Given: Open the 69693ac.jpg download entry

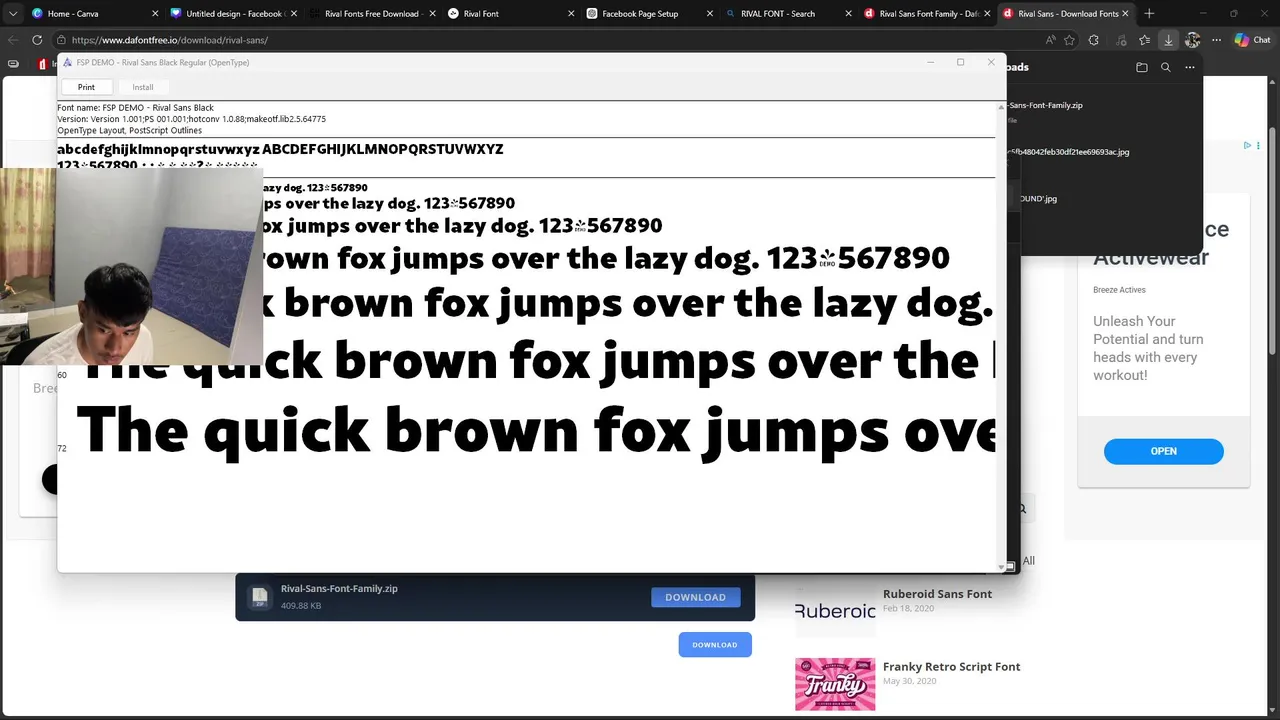Looking at the screenshot, I should (1068, 152).
